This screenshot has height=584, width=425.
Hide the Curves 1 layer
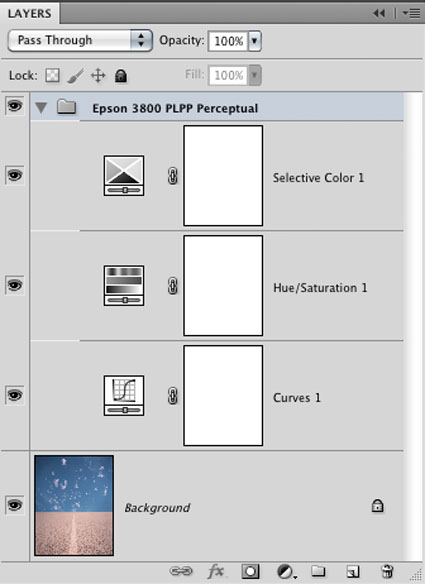[x=15, y=395]
